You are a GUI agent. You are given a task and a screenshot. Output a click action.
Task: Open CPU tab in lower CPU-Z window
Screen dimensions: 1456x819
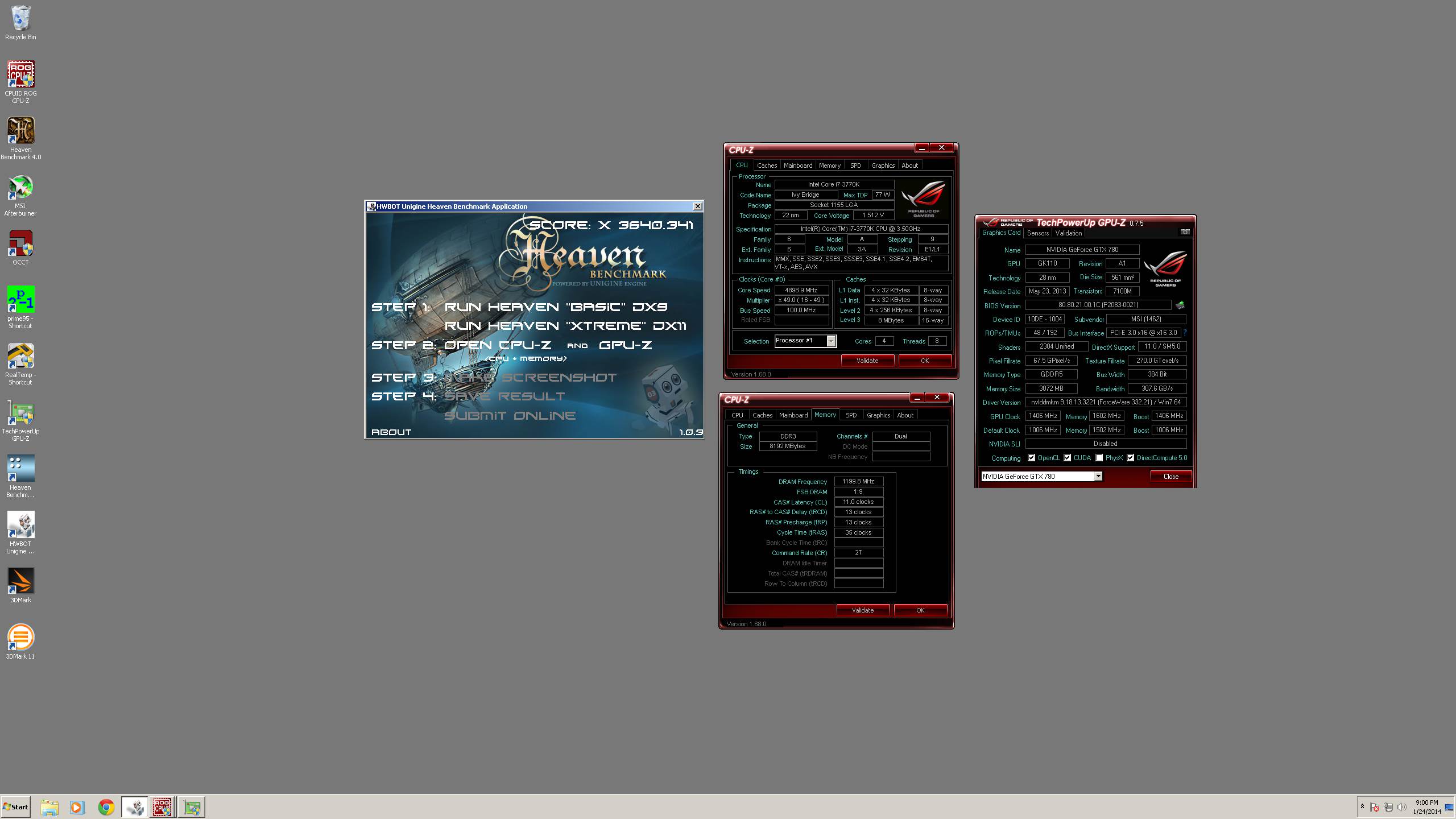737,415
